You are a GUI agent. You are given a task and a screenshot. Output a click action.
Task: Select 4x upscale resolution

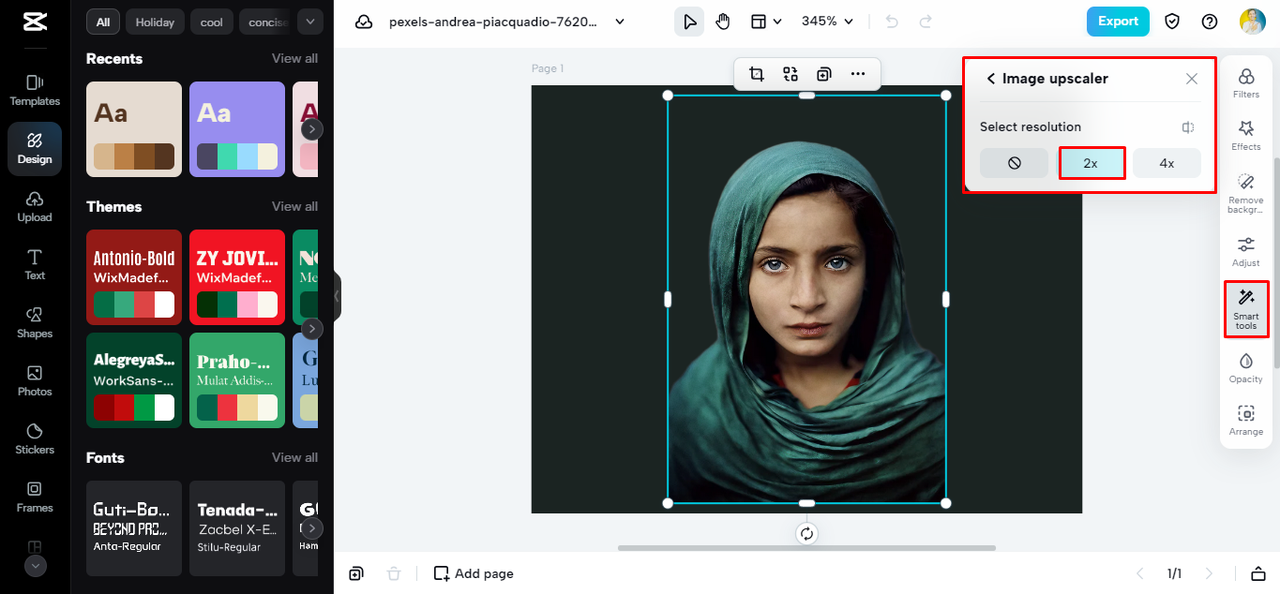click(1167, 163)
